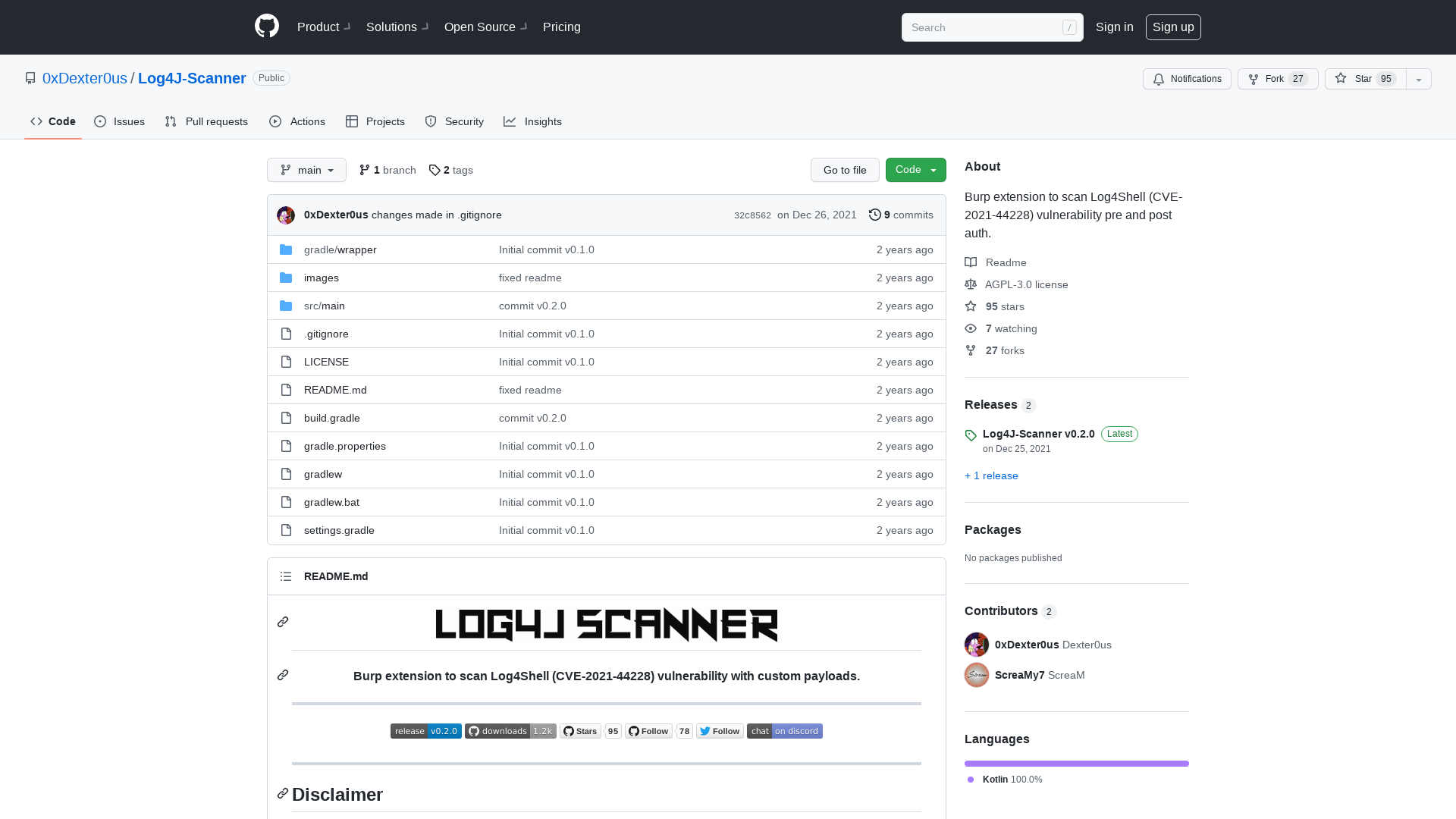Click the release tag icon for v0.2.0
This screenshot has height=819, width=1456.
(971, 435)
